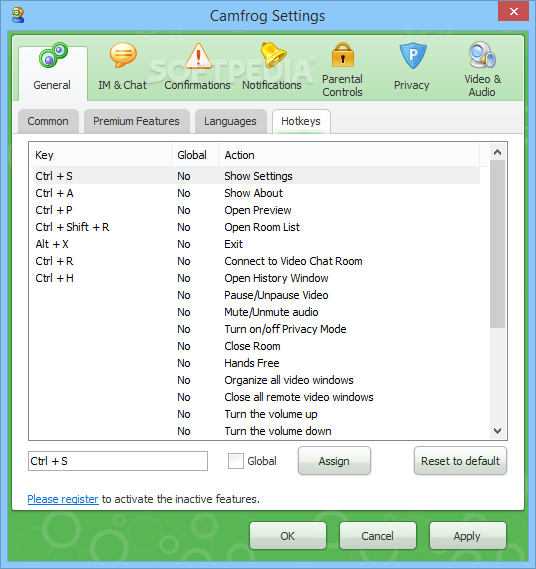Click the hotkey input field showing Ctrl + S
The width and height of the screenshot is (536, 569).
click(118, 461)
